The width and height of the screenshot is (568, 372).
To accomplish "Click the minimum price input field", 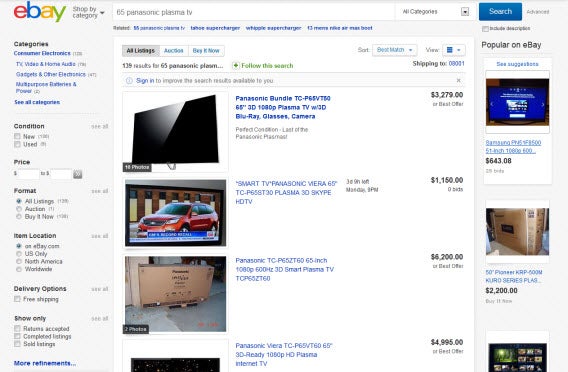I will [28, 174].
